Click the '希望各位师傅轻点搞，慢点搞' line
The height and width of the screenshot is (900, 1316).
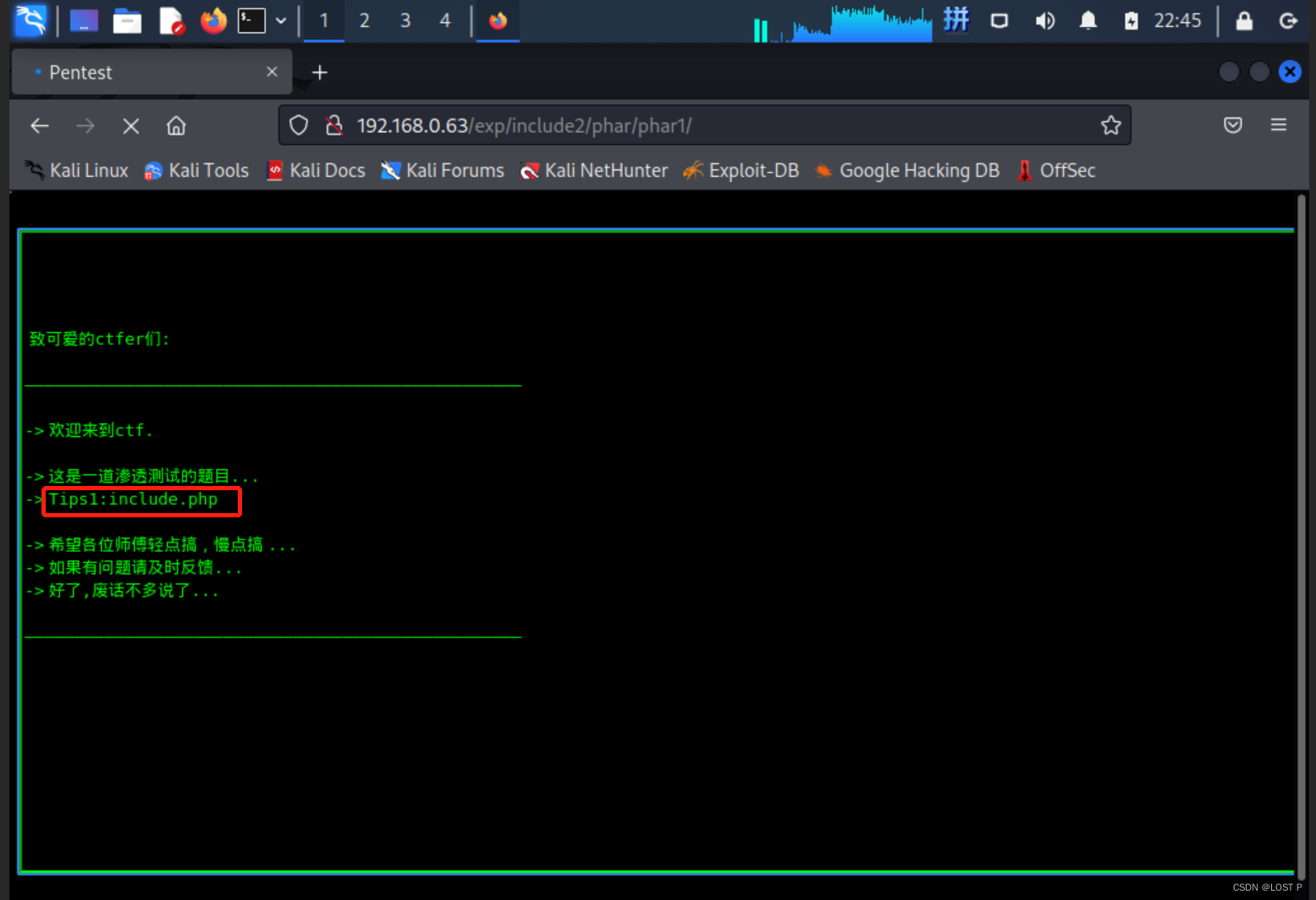tap(172, 544)
